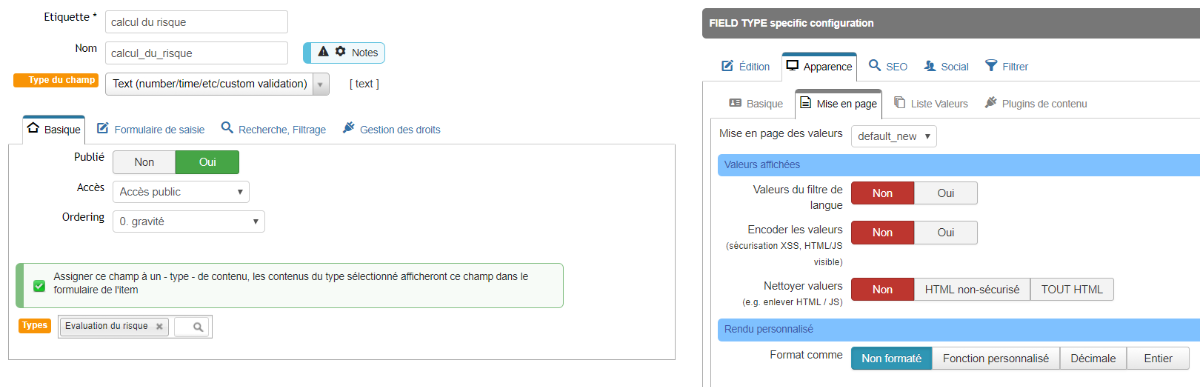Open the Notes button
The width and height of the screenshot is (1200, 387).
tap(344, 53)
